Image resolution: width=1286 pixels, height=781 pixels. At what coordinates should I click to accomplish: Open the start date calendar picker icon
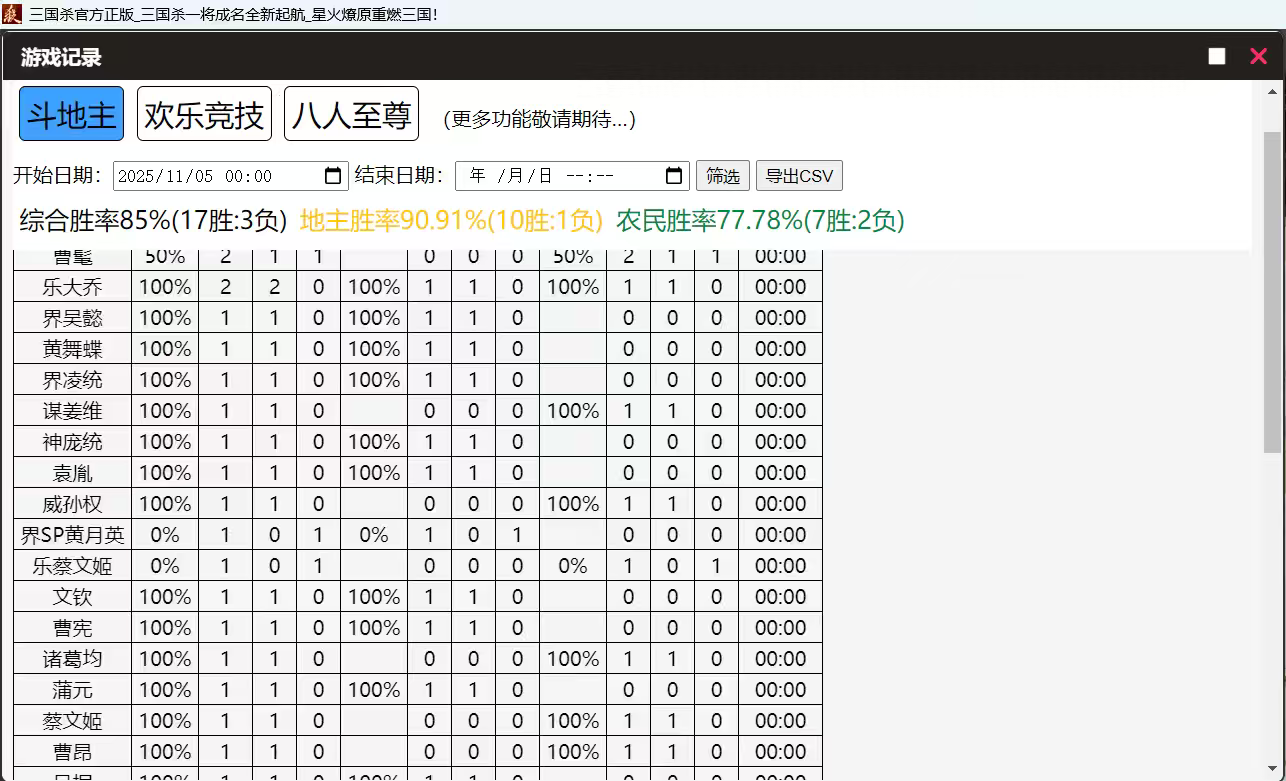333,176
